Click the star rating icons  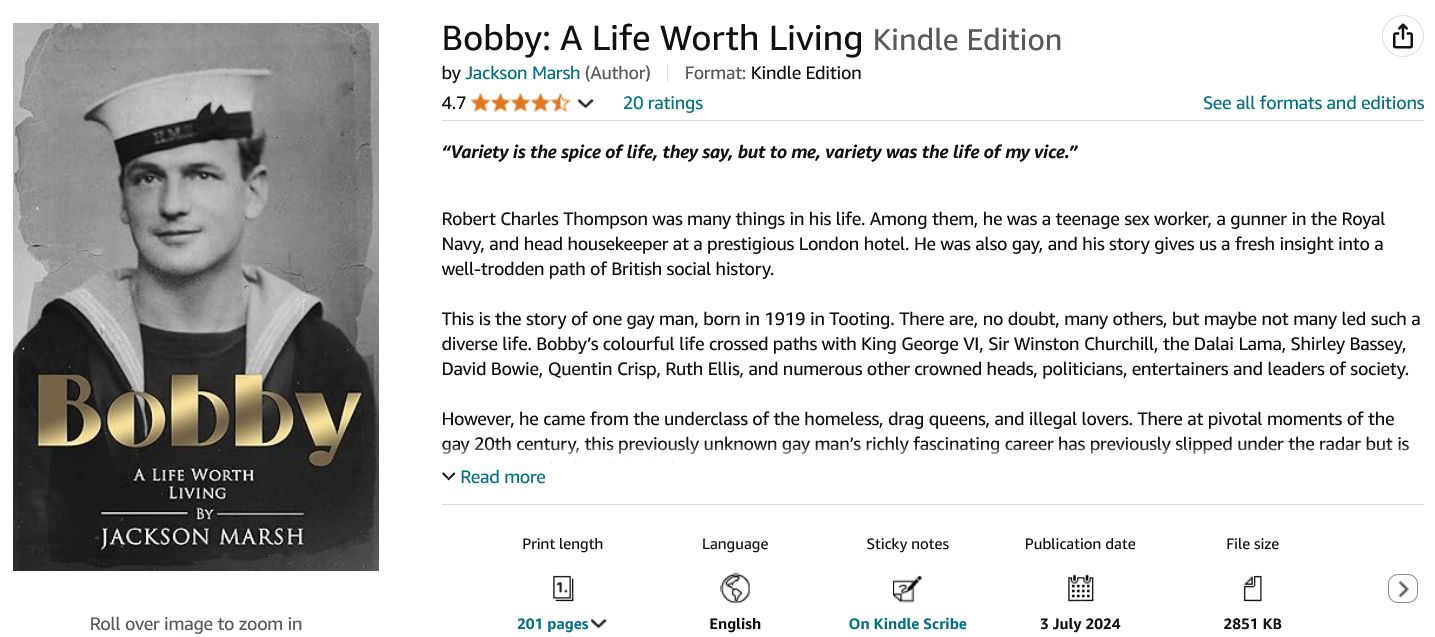[520, 103]
